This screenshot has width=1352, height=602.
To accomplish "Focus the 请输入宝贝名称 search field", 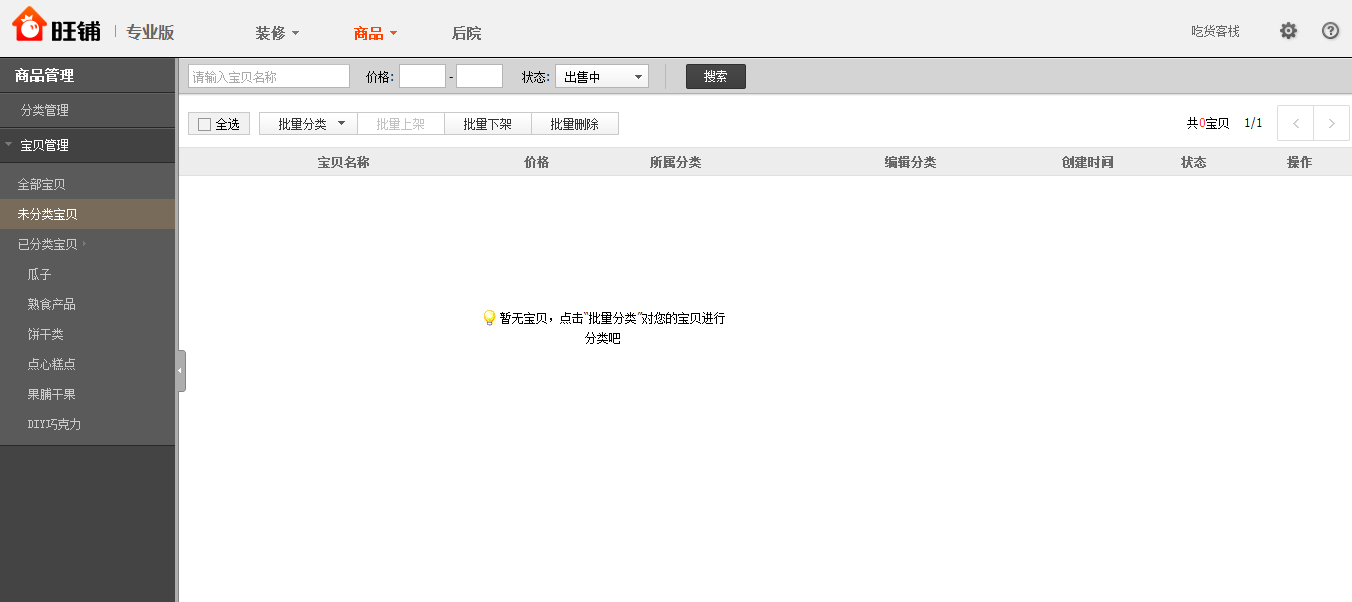I will coord(268,77).
